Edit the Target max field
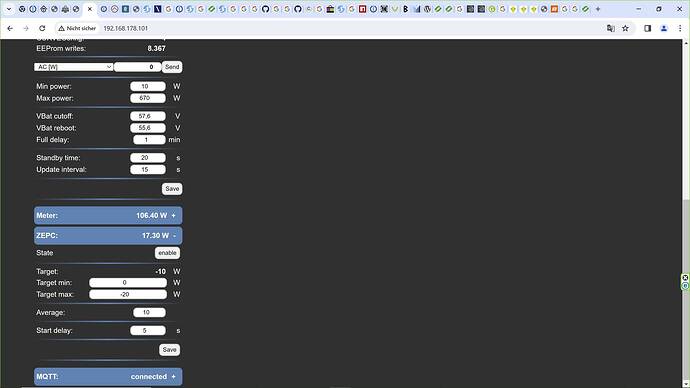 click(128, 294)
